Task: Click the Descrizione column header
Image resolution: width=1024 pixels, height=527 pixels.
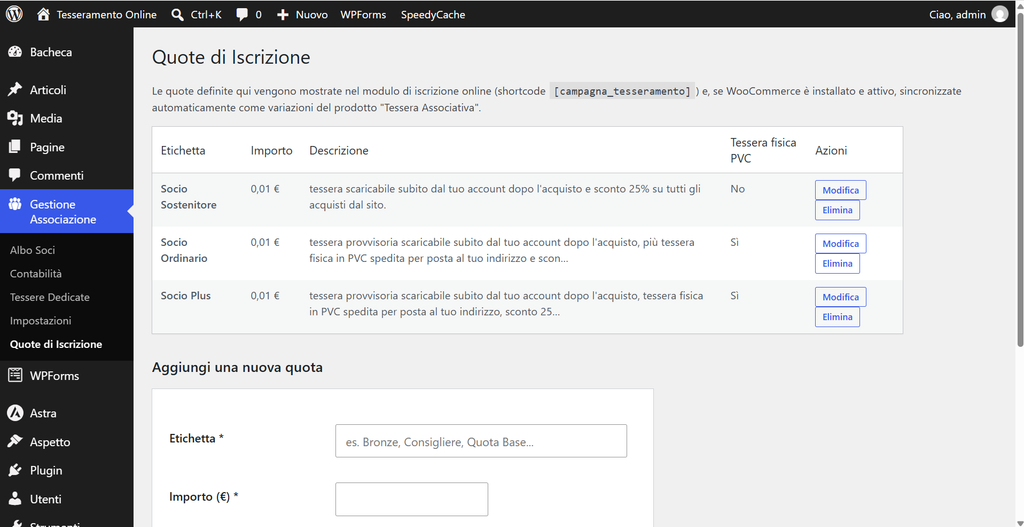Action: 339,151
